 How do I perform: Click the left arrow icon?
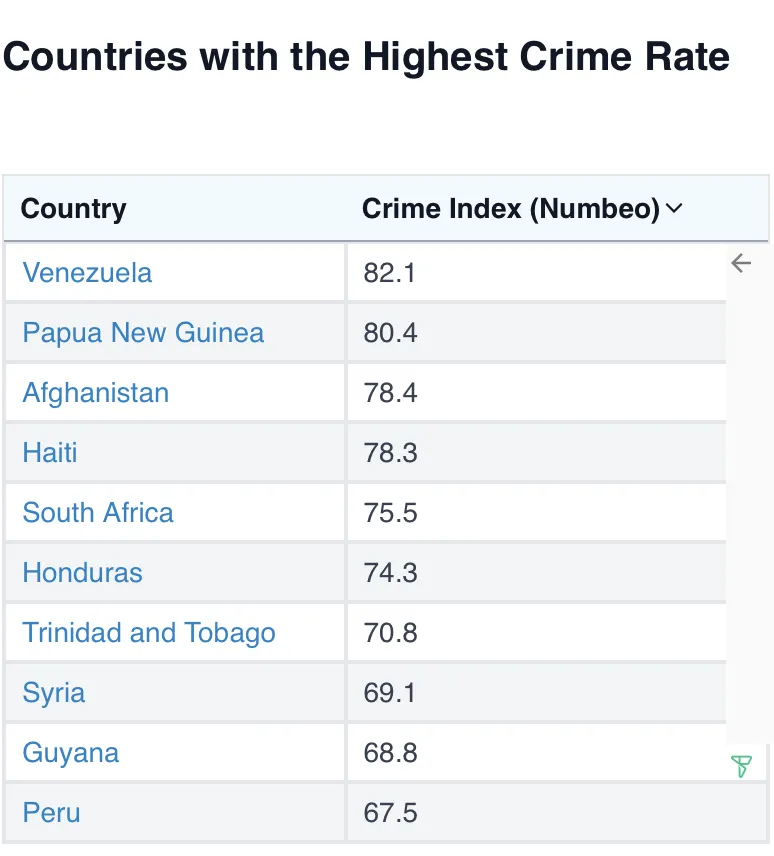click(741, 263)
